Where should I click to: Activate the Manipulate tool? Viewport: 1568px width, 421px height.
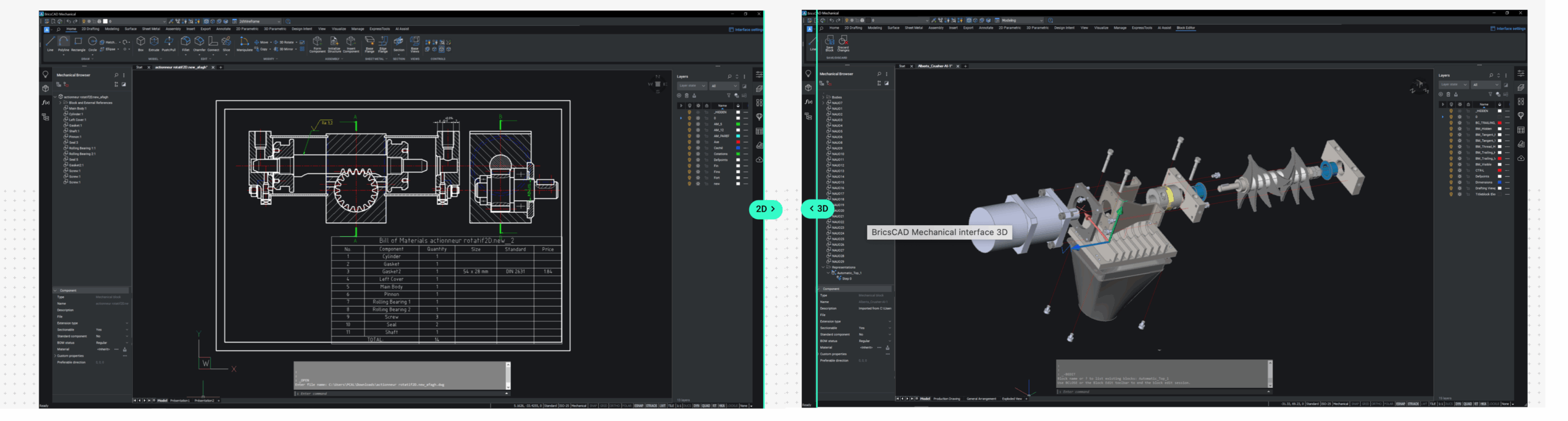coord(244,43)
